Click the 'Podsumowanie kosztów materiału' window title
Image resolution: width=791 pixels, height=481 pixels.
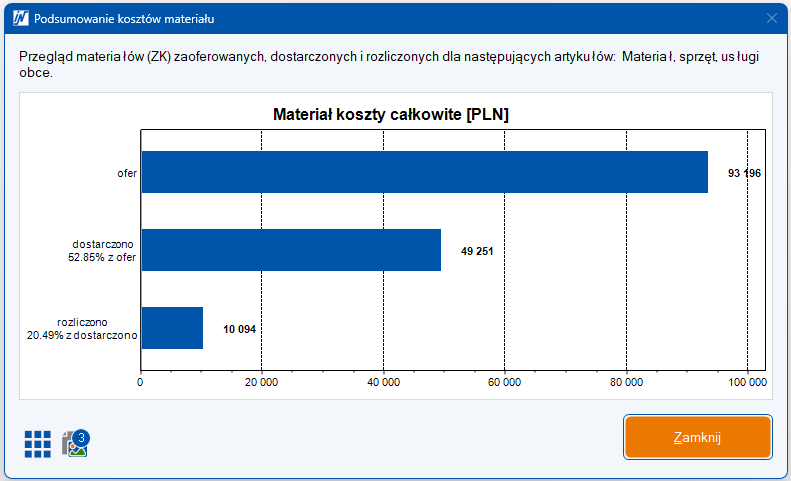tap(123, 18)
